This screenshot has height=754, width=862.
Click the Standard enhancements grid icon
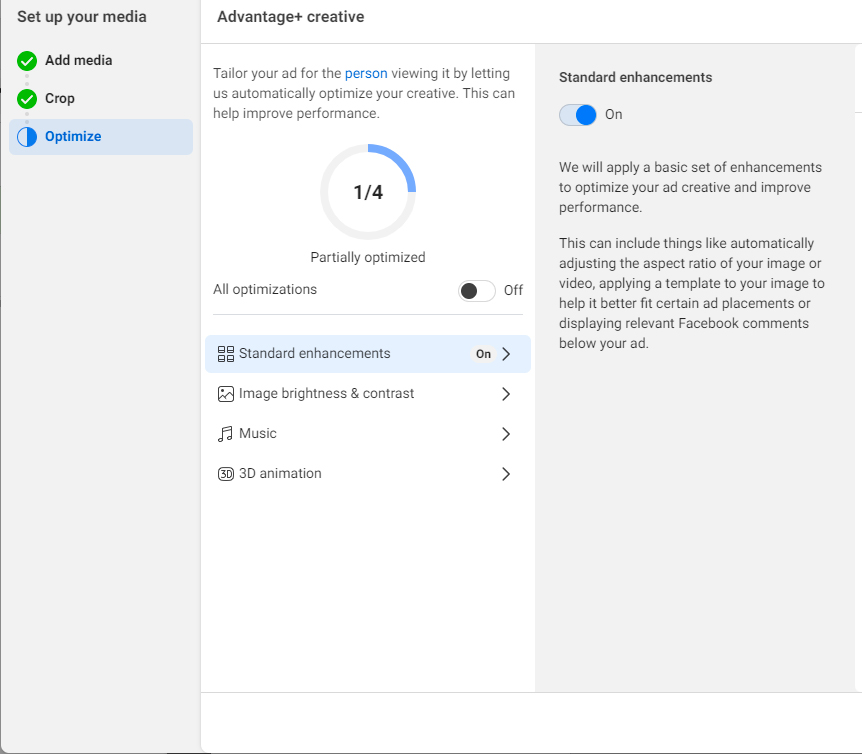[x=225, y=354]
